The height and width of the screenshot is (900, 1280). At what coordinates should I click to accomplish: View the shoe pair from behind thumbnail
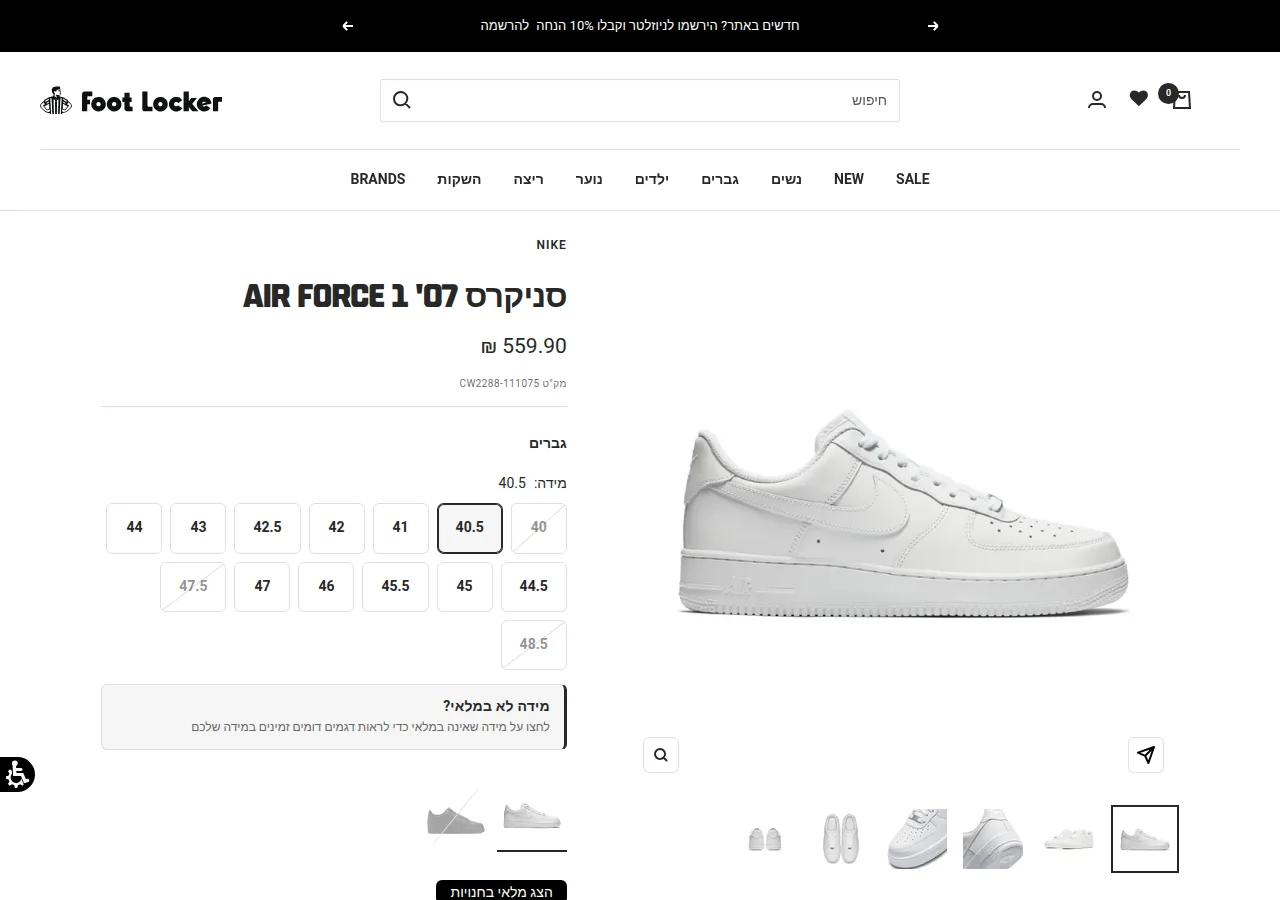point(765,839)
